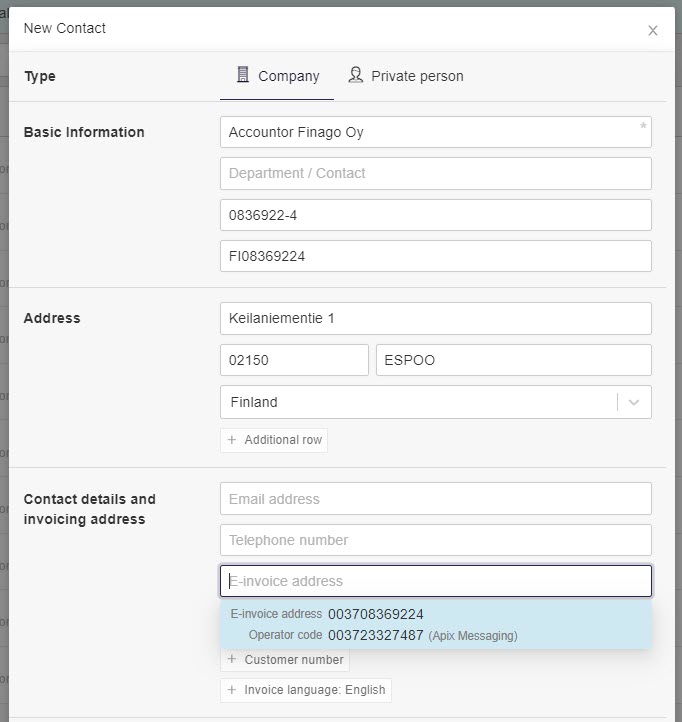Image resolution: width=682 pixels, height=722 pixels.
Task: Switch to the Private person tab
Action: pos(406,76)
